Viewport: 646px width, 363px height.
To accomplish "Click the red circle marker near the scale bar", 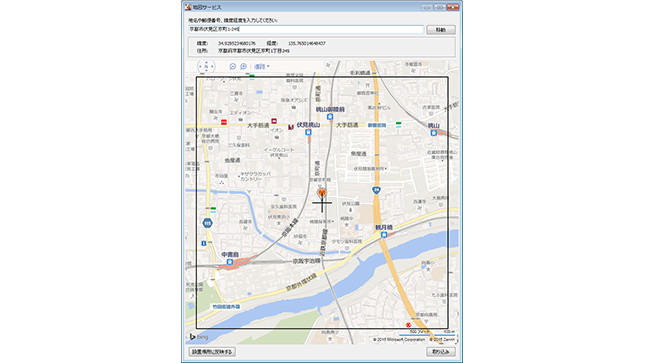I will click(408, 325).
